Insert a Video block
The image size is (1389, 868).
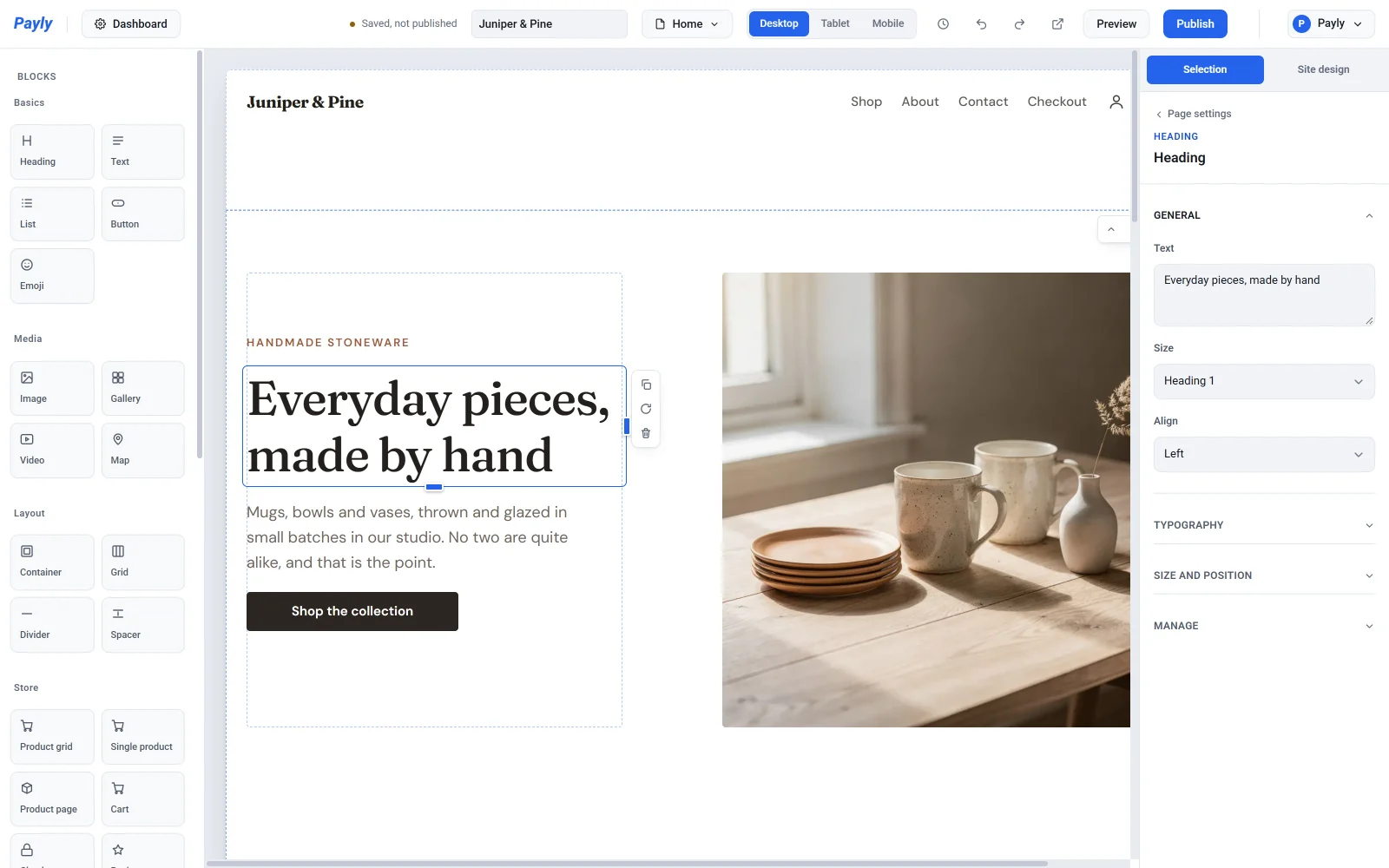(52, 450)
